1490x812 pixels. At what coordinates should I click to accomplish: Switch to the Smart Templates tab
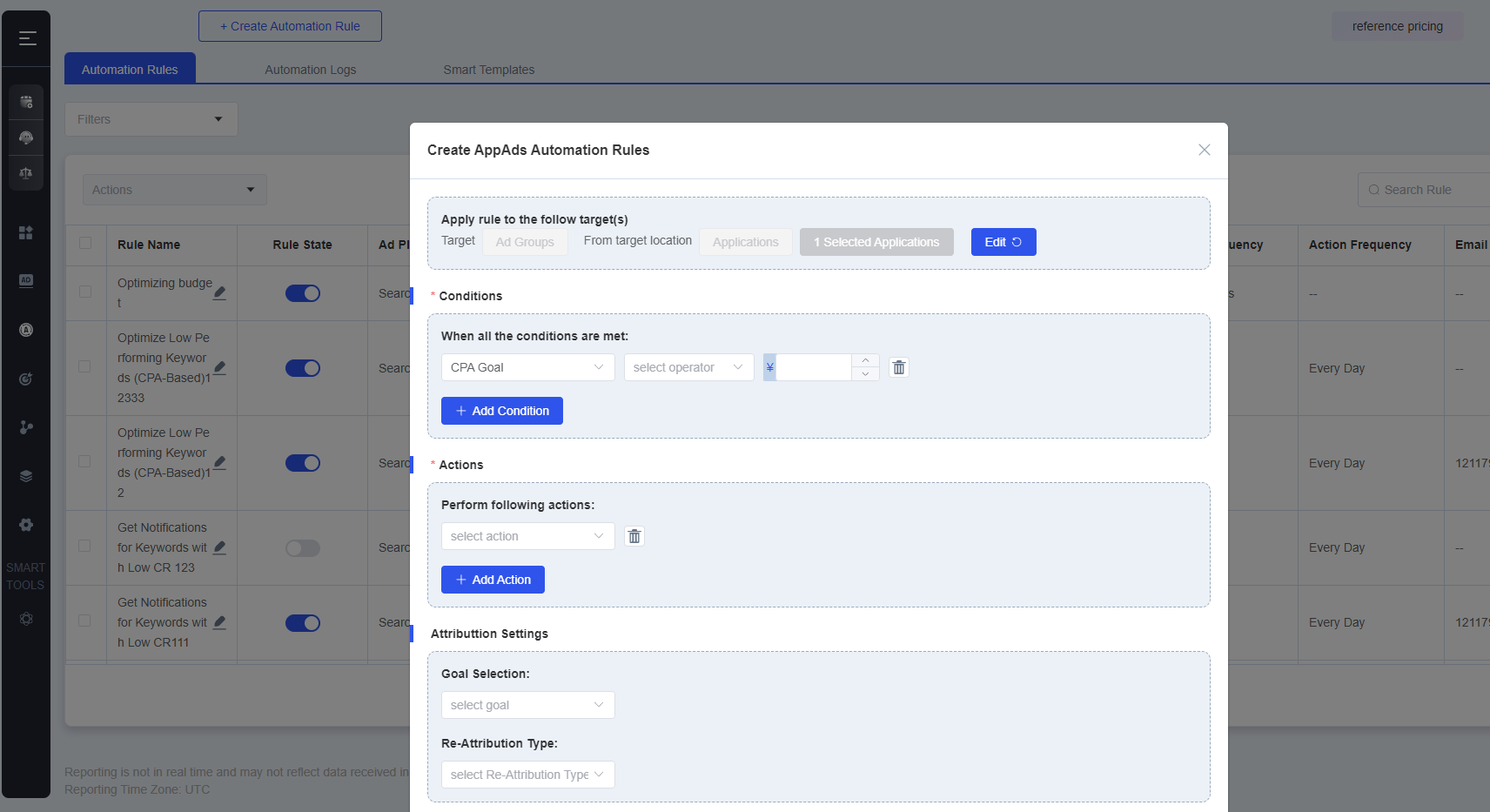pyautogui.click(x=489, y=70)
